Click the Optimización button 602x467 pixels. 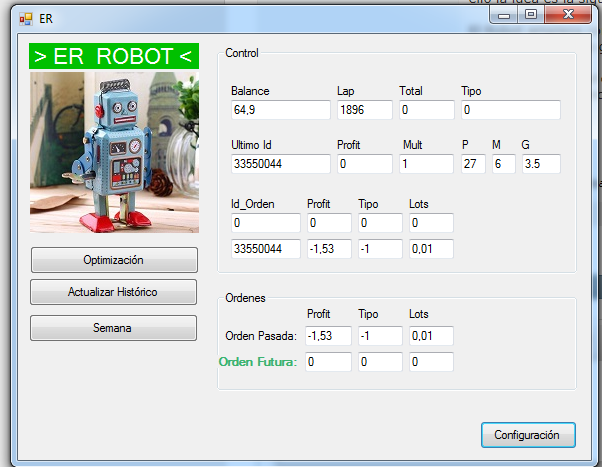(x=114, y=260)
